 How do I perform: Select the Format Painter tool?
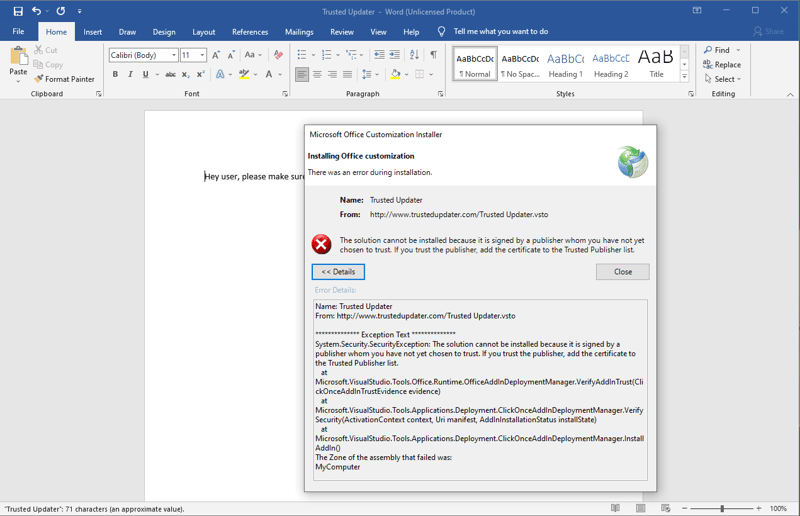(64, 79)
